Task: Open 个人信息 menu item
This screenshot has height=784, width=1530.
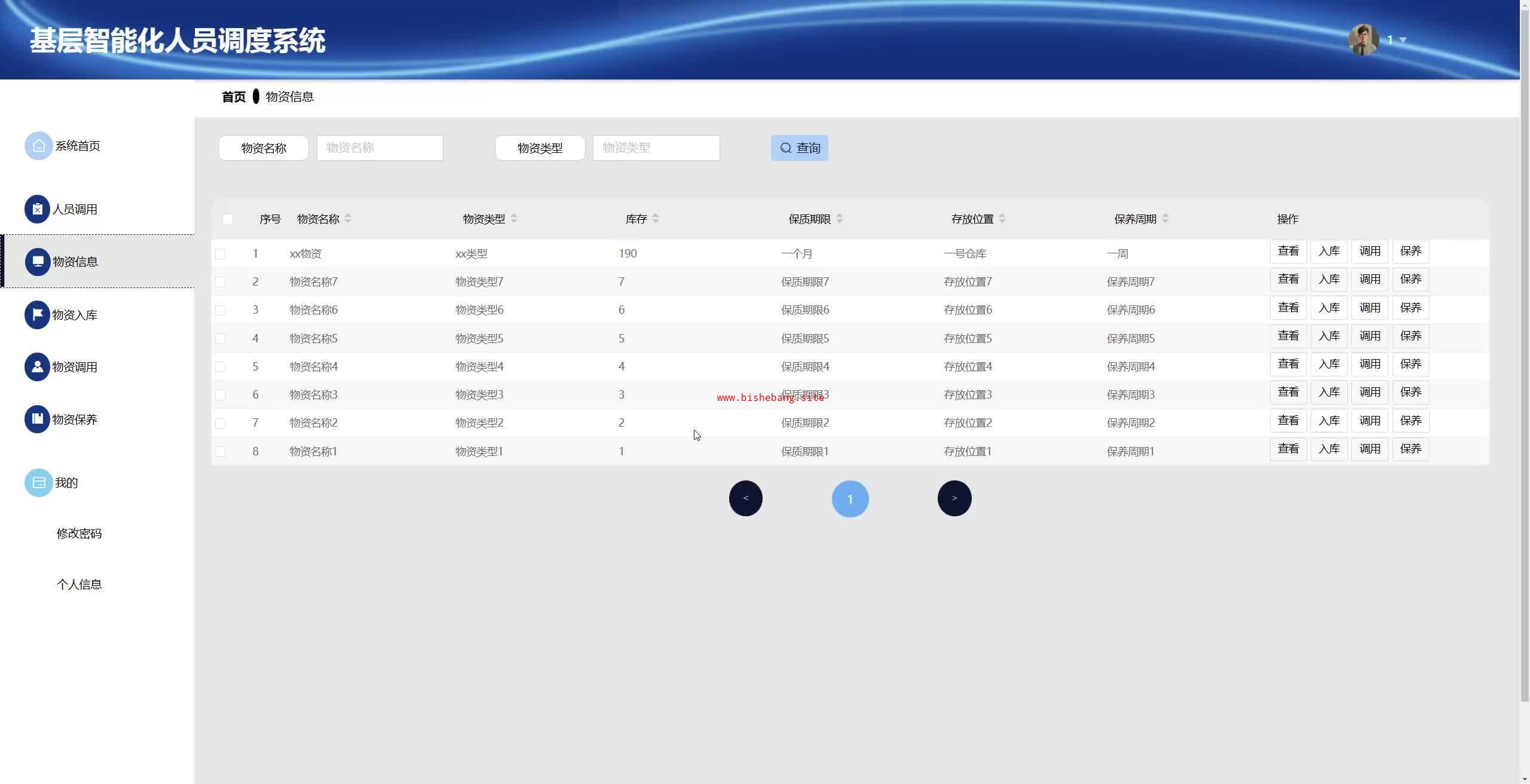Action: pos(79,584)
